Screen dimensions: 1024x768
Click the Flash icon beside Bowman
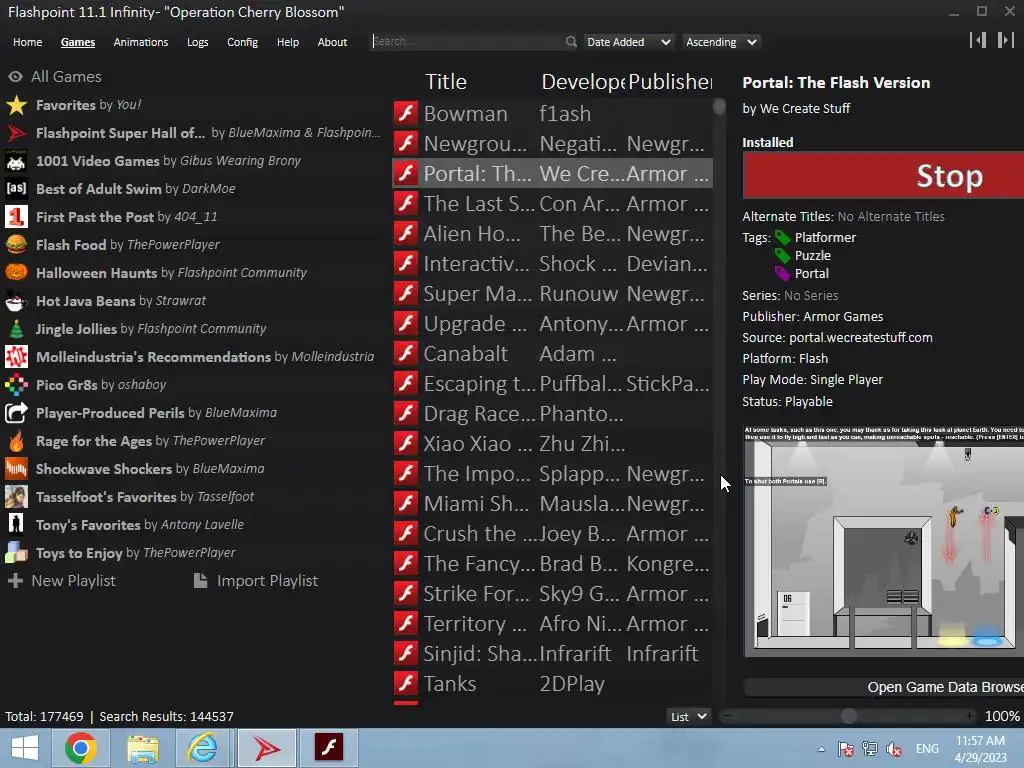click(x=406, y=113)
